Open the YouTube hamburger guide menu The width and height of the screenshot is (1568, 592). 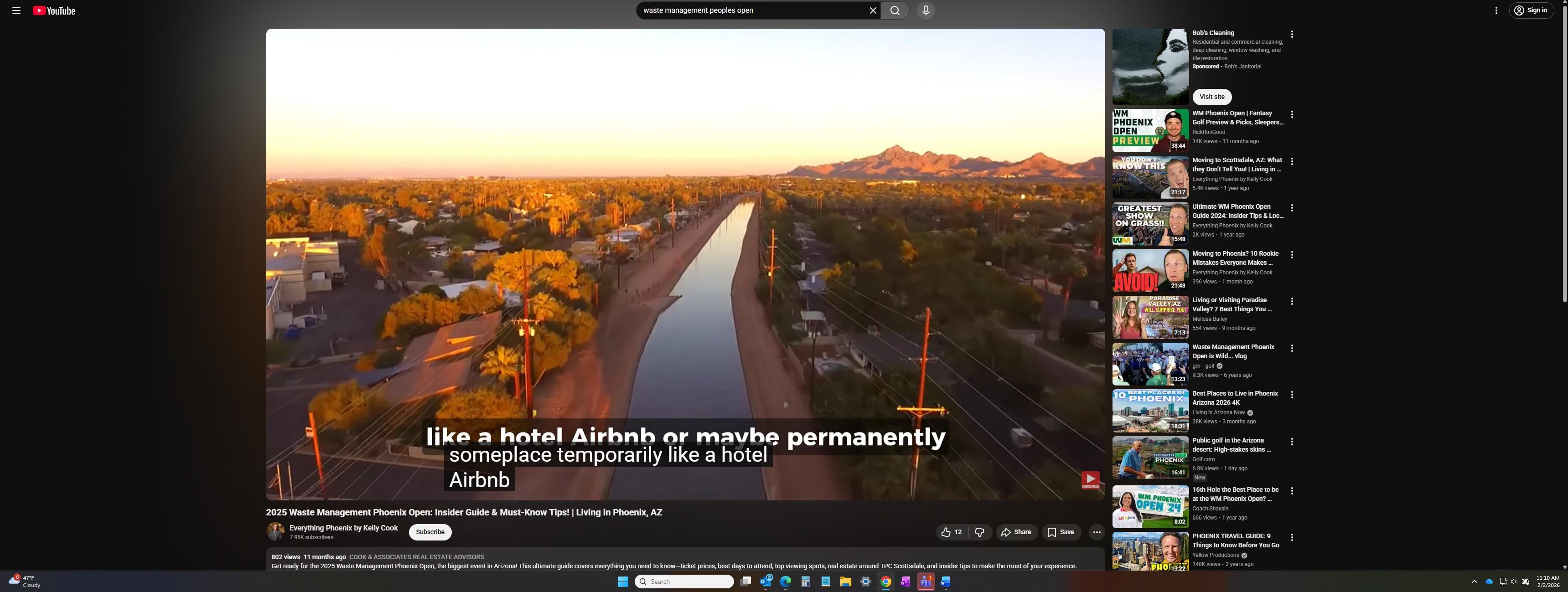[16, 10]
